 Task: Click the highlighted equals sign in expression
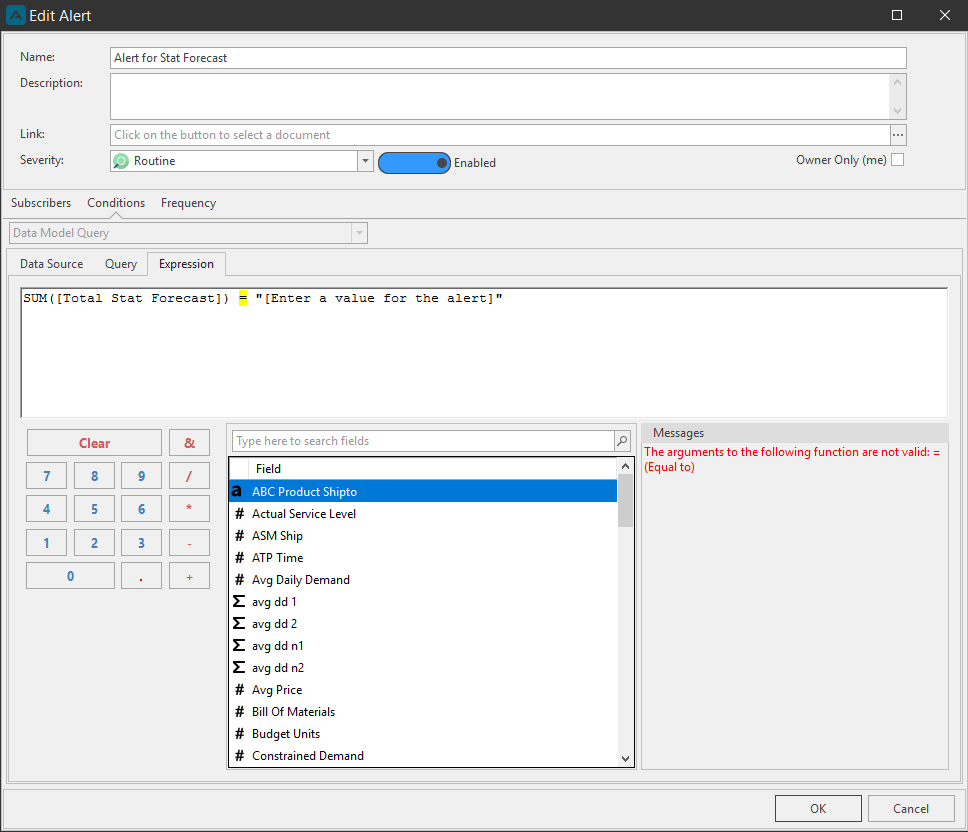(x=243, y=298)
